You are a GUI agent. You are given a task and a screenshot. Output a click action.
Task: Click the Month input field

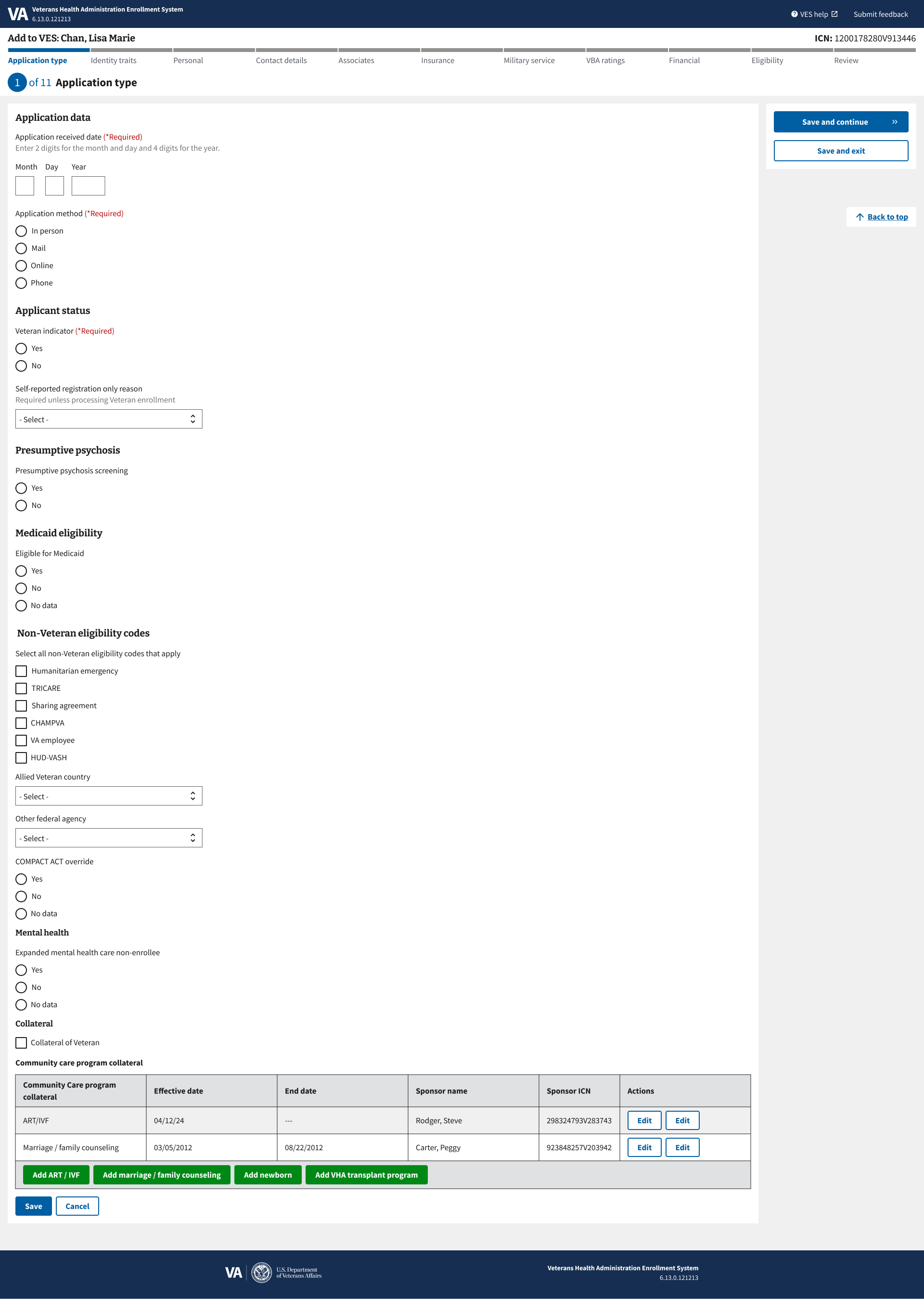coord(25,185)
